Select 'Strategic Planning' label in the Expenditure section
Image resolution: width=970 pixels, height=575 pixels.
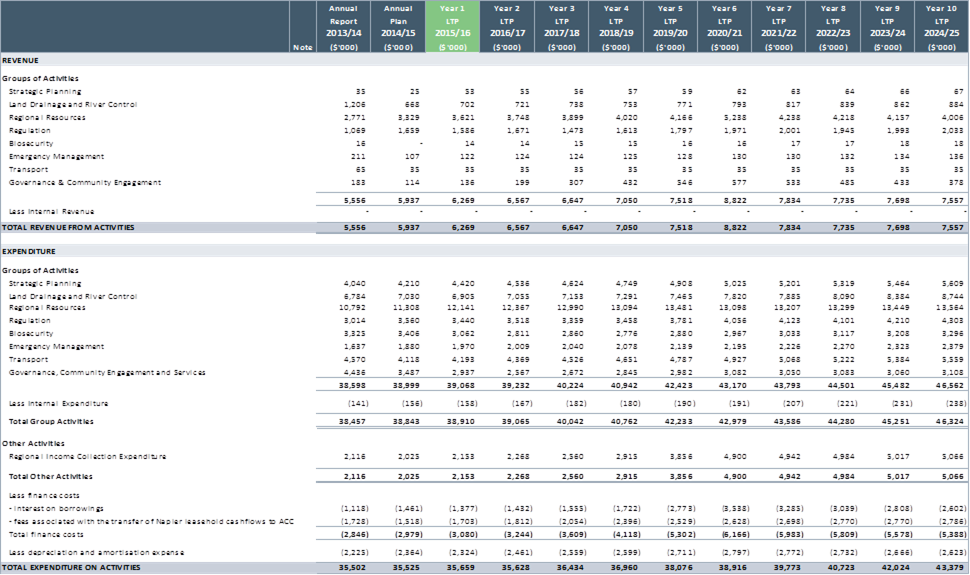45,283
